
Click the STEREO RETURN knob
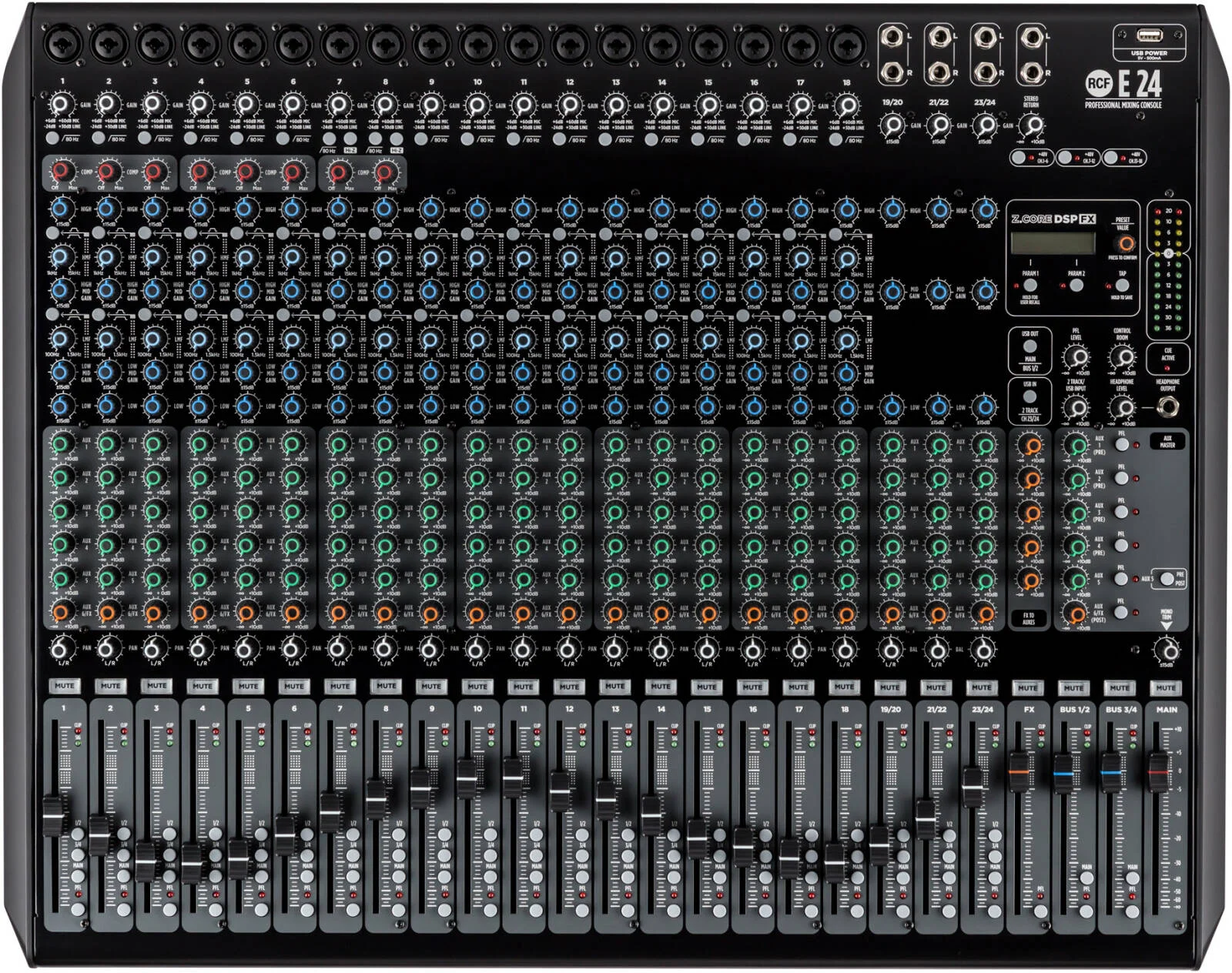1032,125
